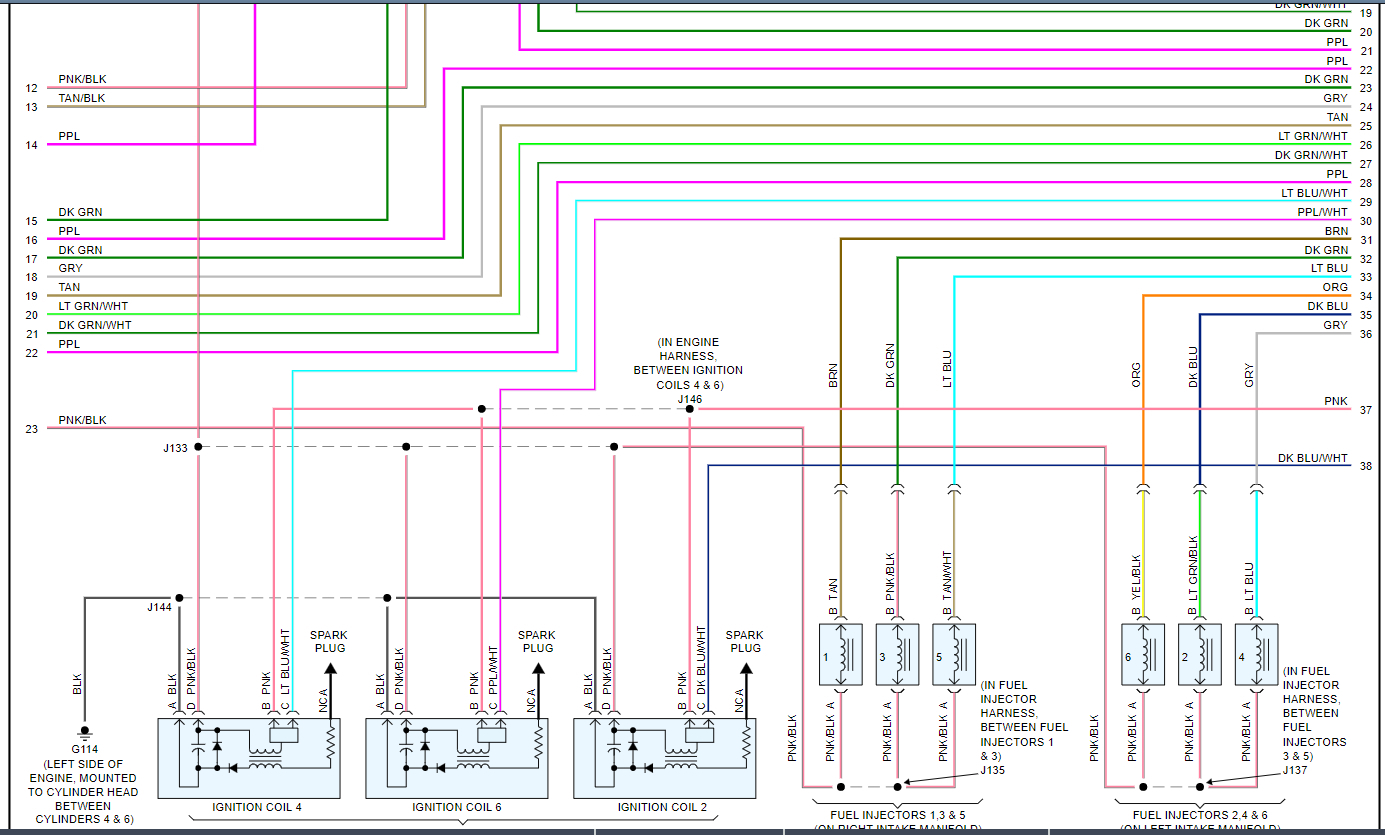Click the vertical 'TAN/WHT' label above injector 5
Image resolution: width=1385 pixels, height=835 pixels.
pyautogui.click(x=947, y=576)
